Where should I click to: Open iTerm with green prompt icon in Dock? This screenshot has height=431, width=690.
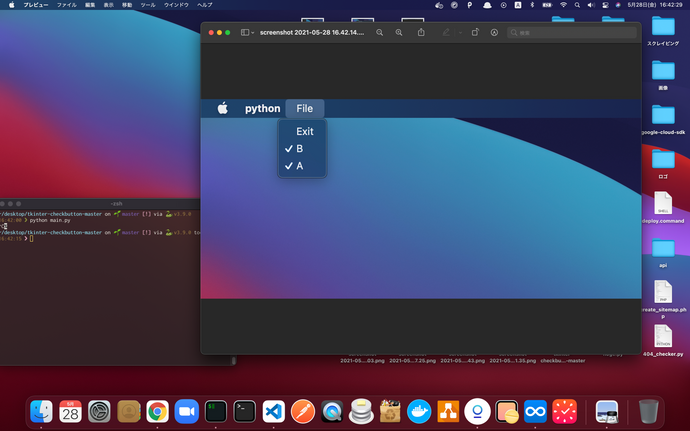(x=216, y=412)
